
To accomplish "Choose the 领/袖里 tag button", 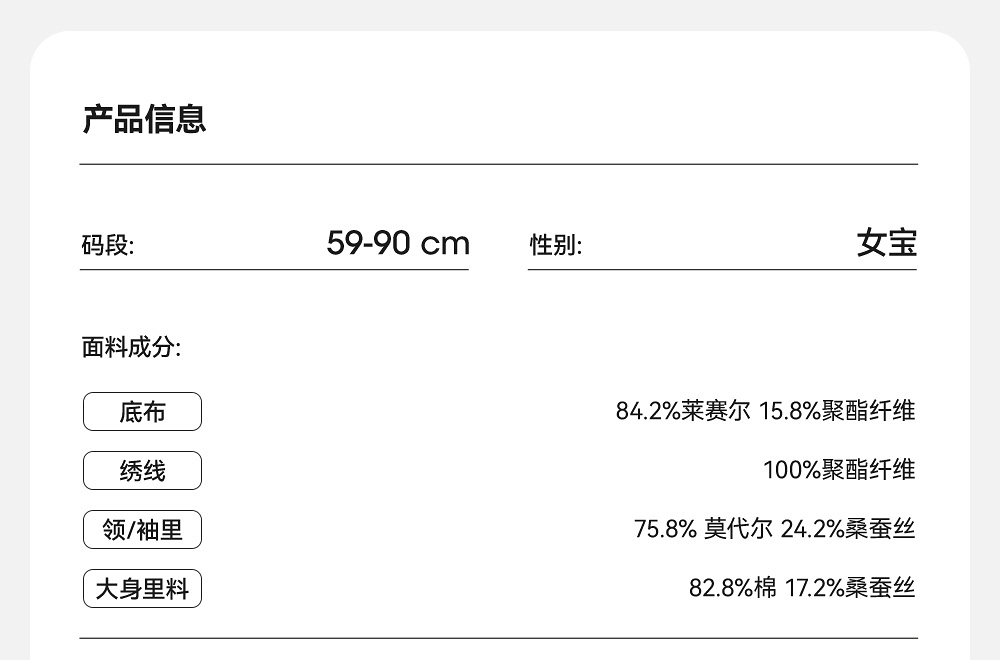I will [142, 530].
